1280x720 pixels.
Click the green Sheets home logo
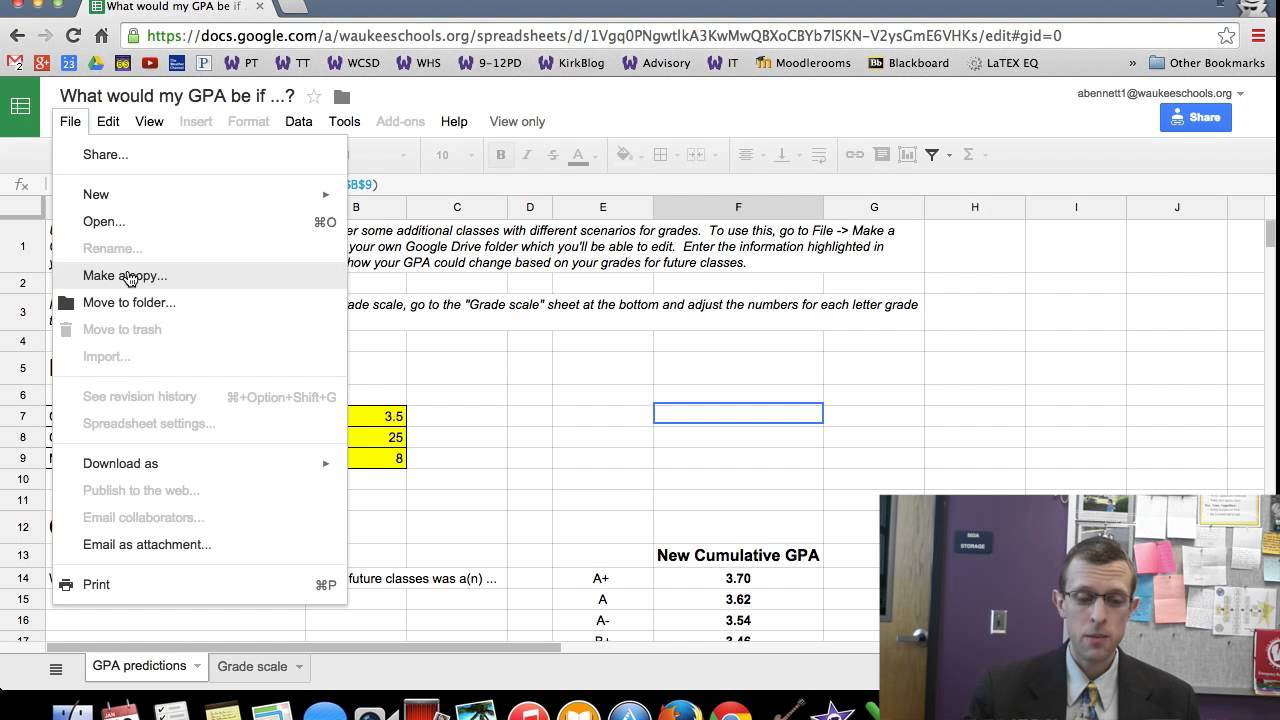[20, 106]
